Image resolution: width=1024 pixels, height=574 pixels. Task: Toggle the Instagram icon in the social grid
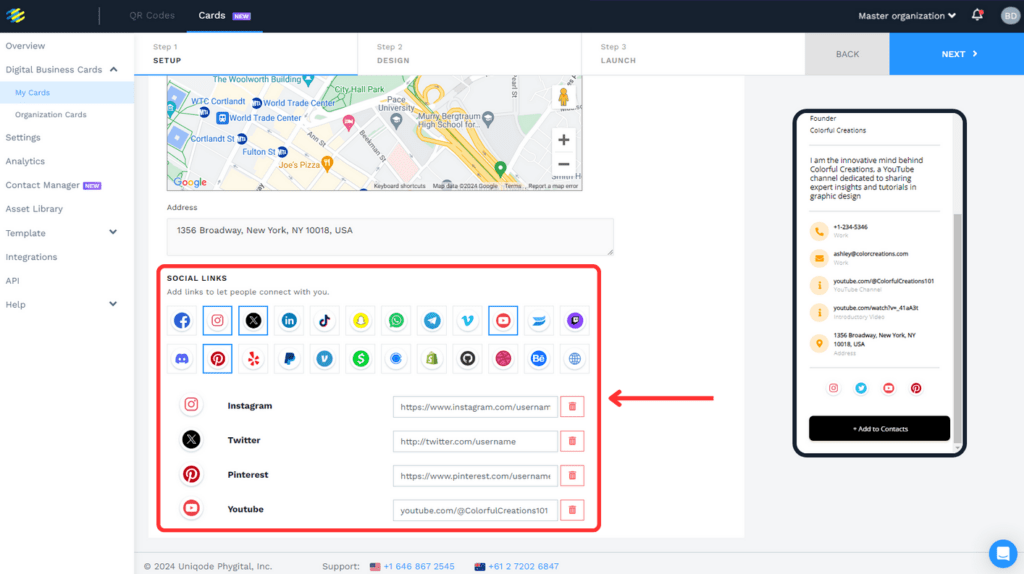(217, 321)
